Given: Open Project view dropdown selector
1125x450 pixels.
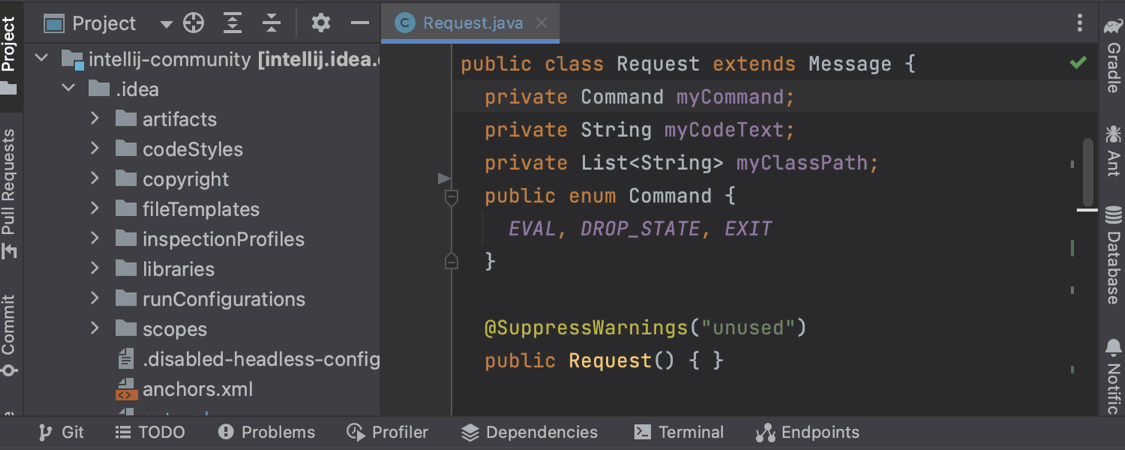Looking at the screenshot, I should [166, 23].
